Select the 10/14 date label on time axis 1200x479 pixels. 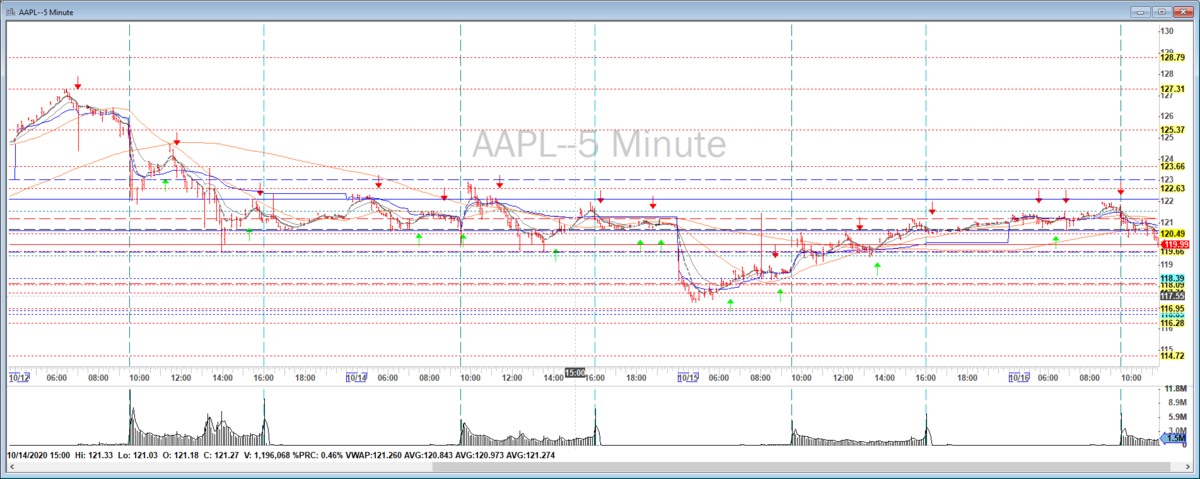(356, 377)
